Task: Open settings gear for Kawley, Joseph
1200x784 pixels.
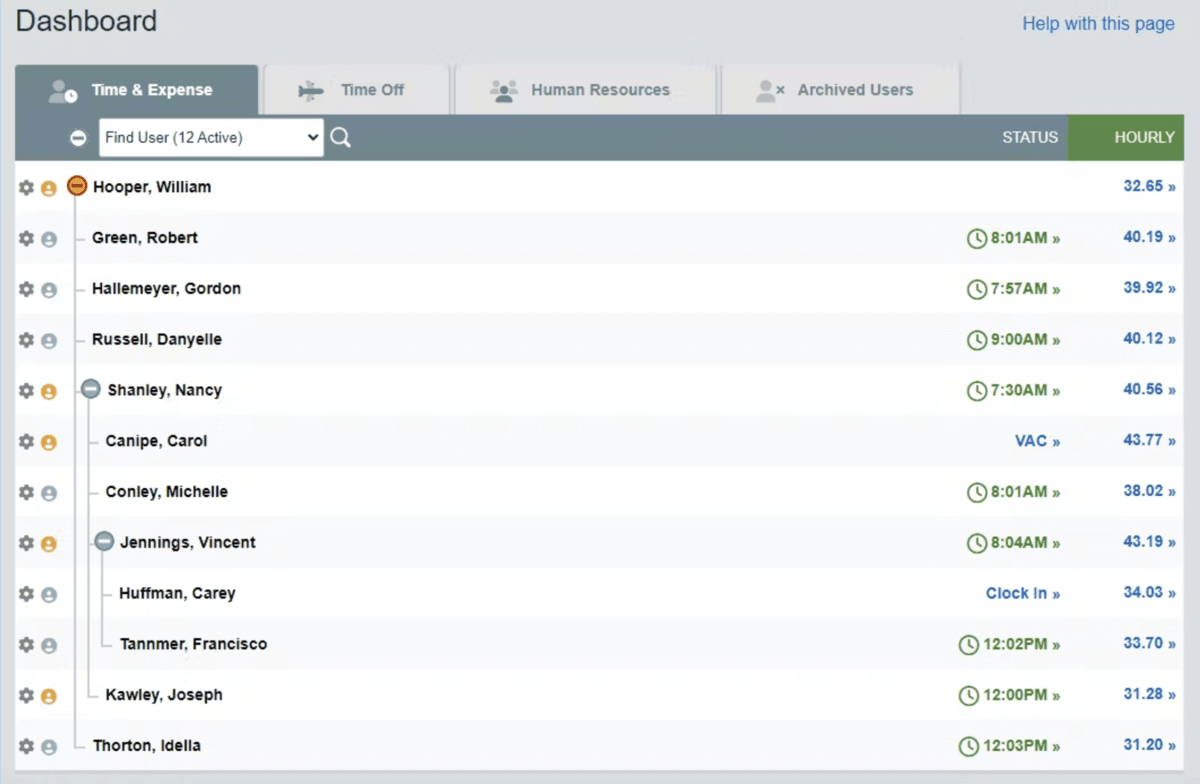Action: pyautogui.click(x=27, y=696)
